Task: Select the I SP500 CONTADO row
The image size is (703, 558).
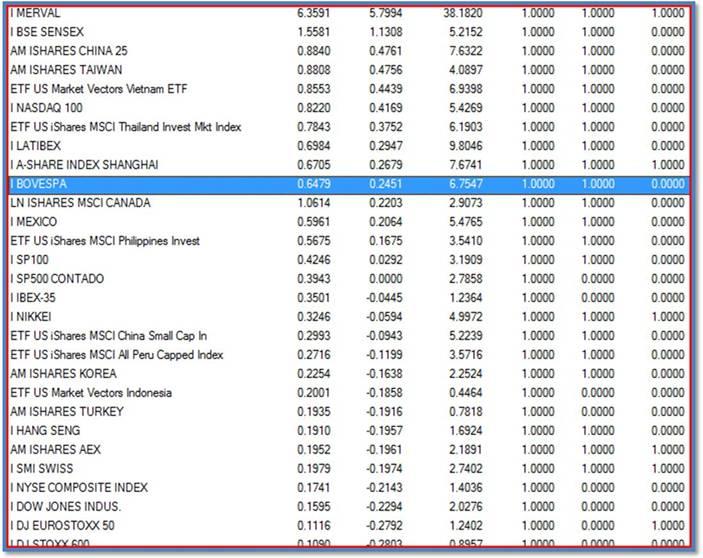Action: (348, 278)
